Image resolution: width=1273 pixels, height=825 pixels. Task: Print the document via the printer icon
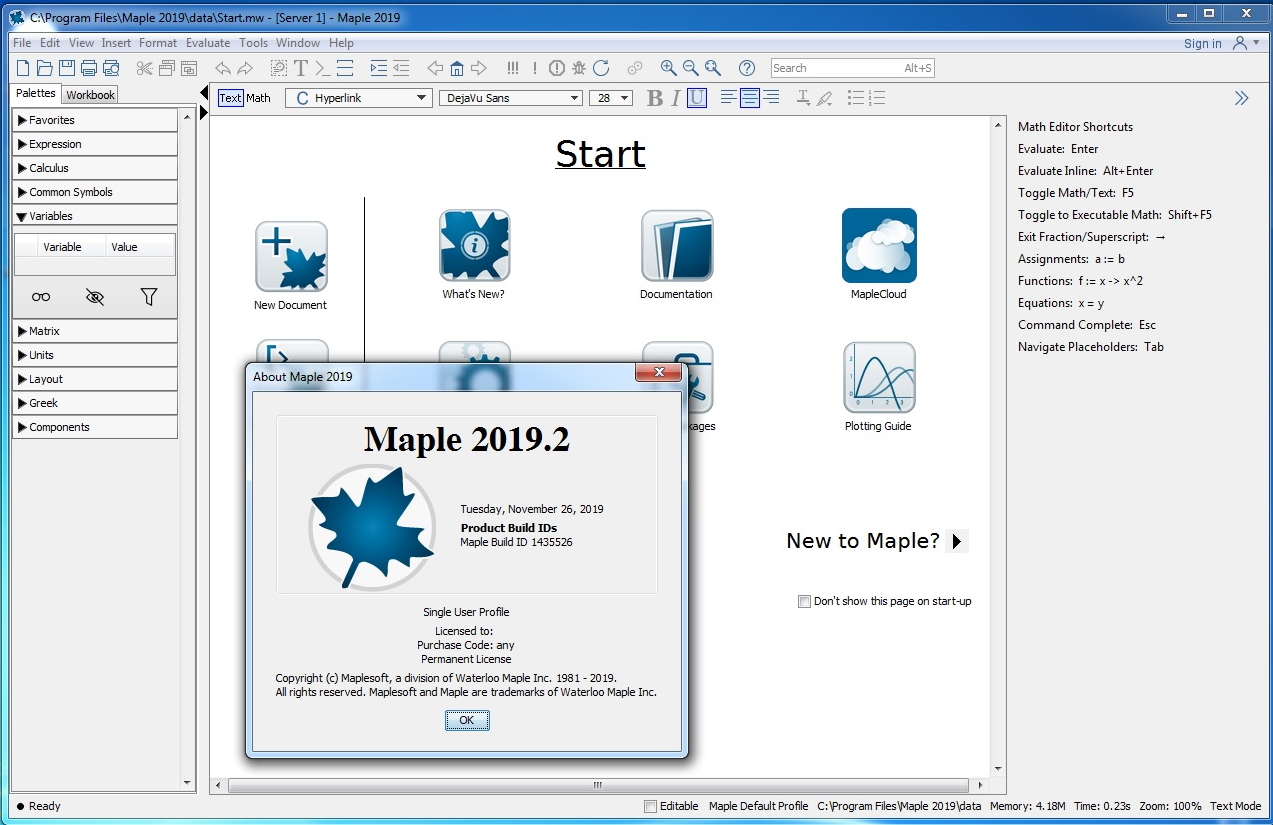(89, 68)
